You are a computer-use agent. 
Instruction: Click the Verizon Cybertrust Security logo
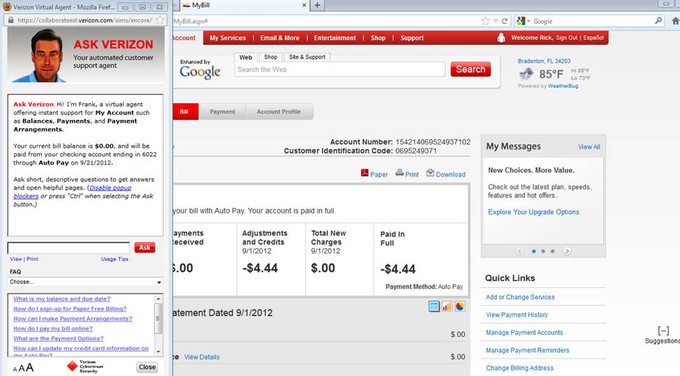(x=85, y=366)
